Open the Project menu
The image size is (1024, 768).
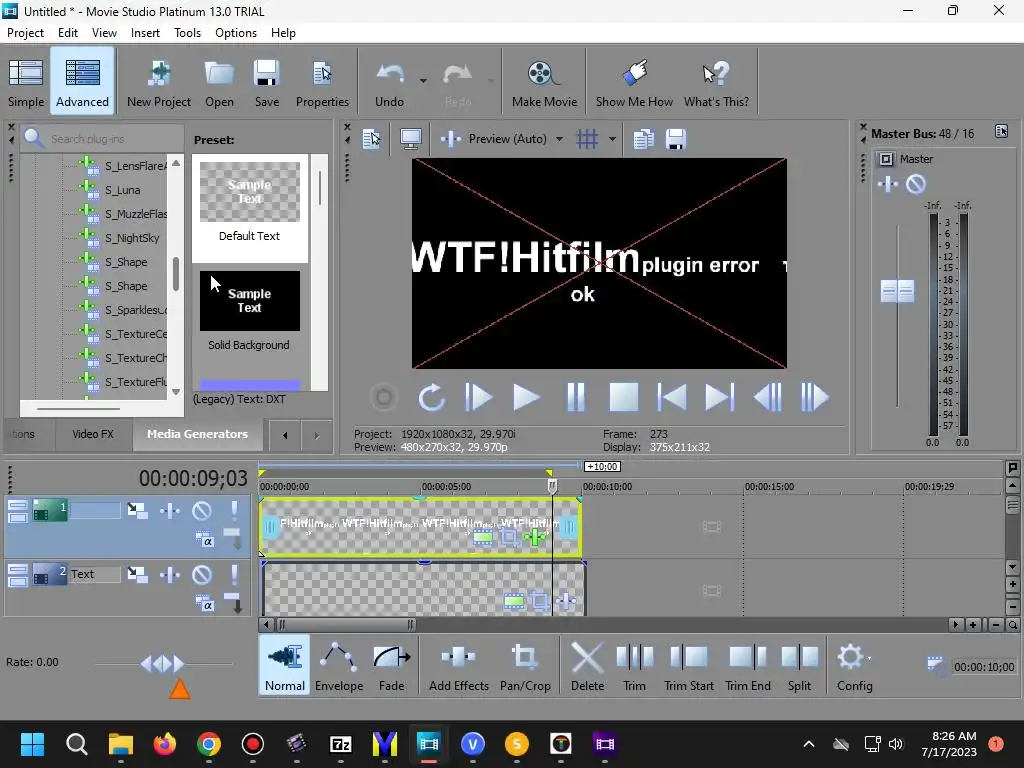coord(25,33)
